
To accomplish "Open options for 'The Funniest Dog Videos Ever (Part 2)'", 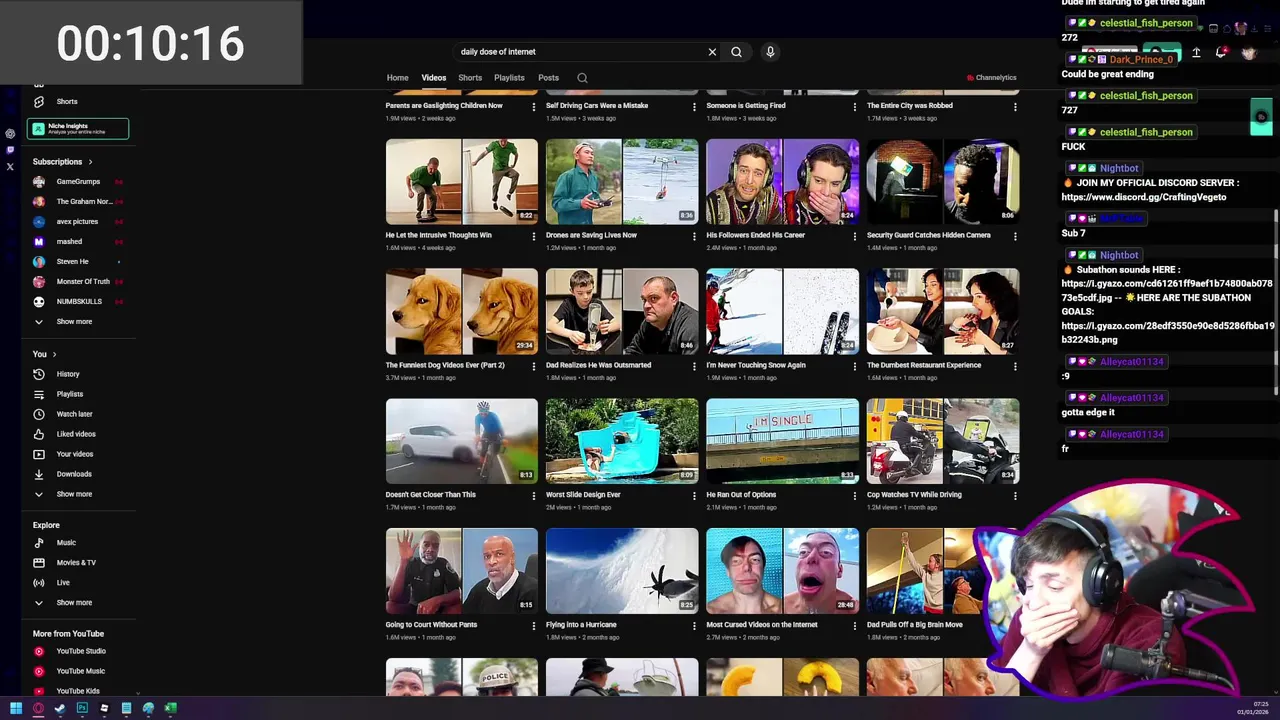I will pyautogui.click(x=533, y=366).
